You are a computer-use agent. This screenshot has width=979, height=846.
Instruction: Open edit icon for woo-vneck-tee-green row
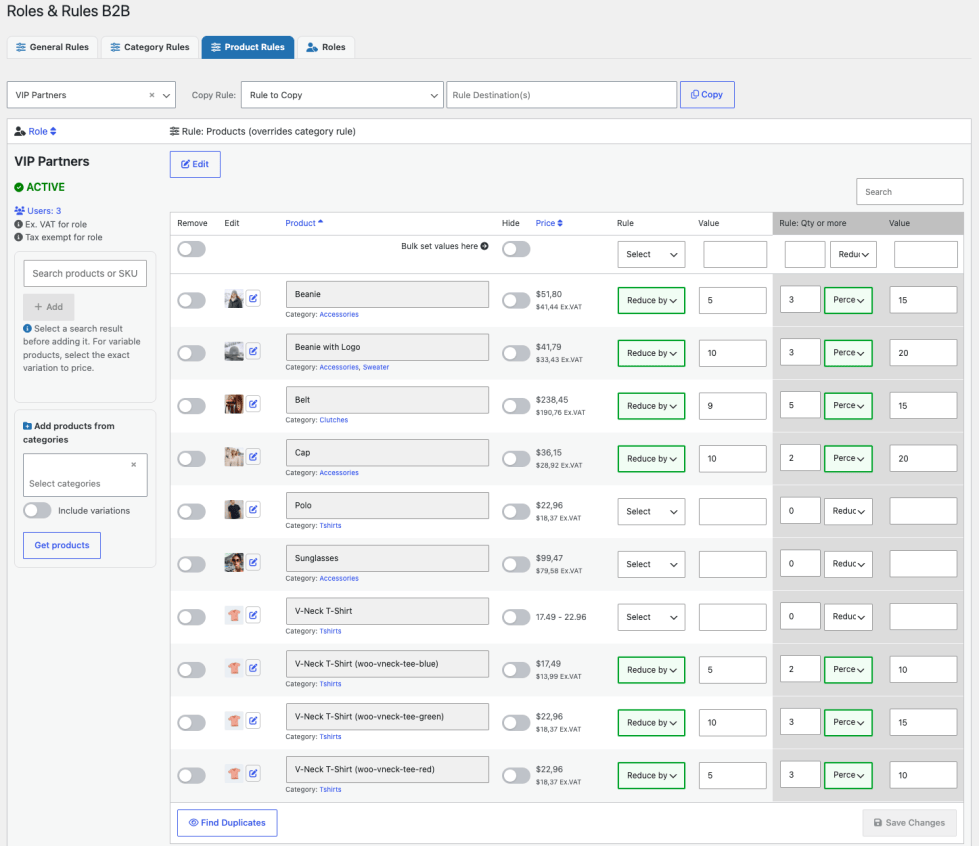[253, 721]
